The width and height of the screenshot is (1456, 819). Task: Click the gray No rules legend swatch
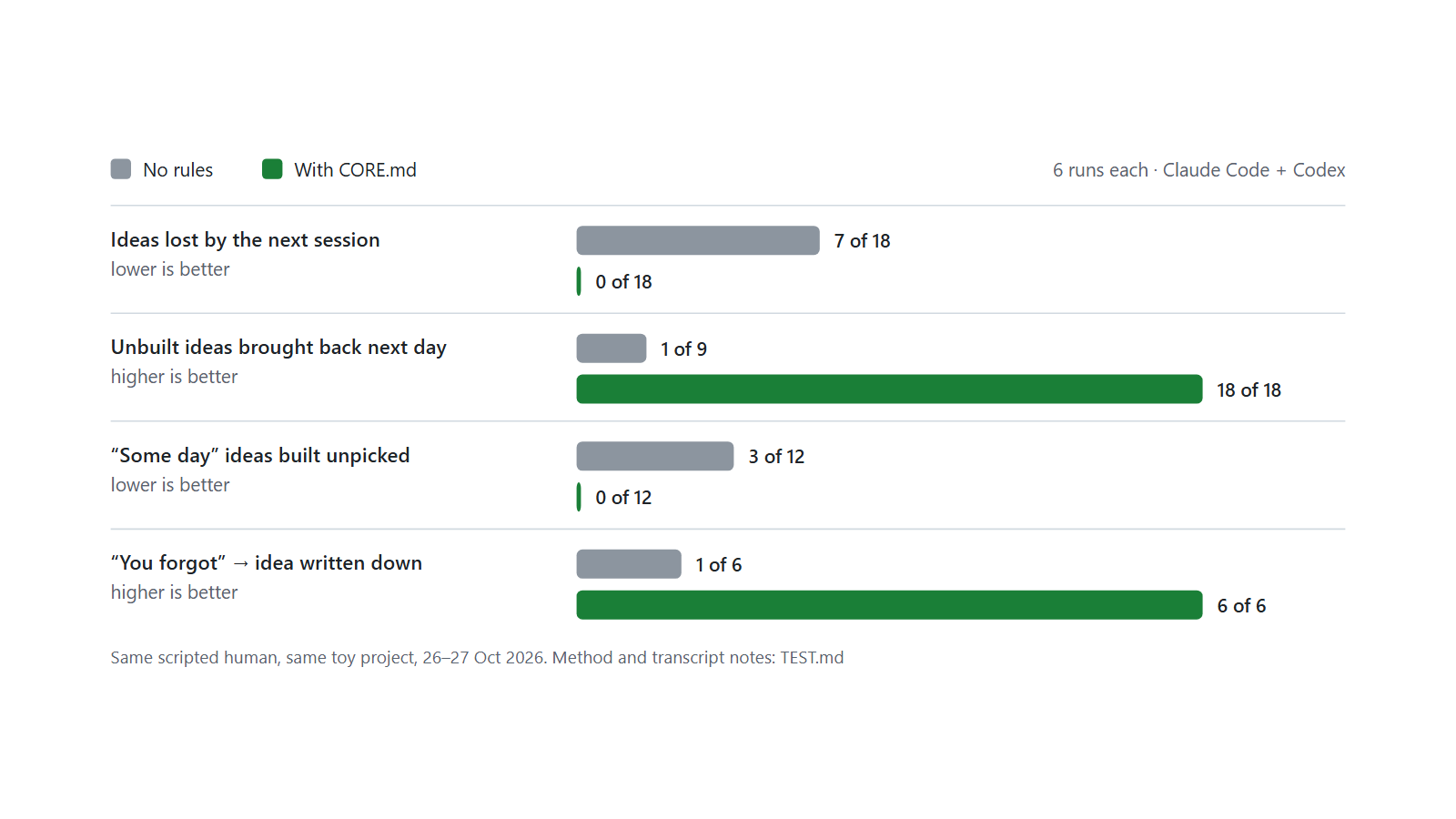121,169
